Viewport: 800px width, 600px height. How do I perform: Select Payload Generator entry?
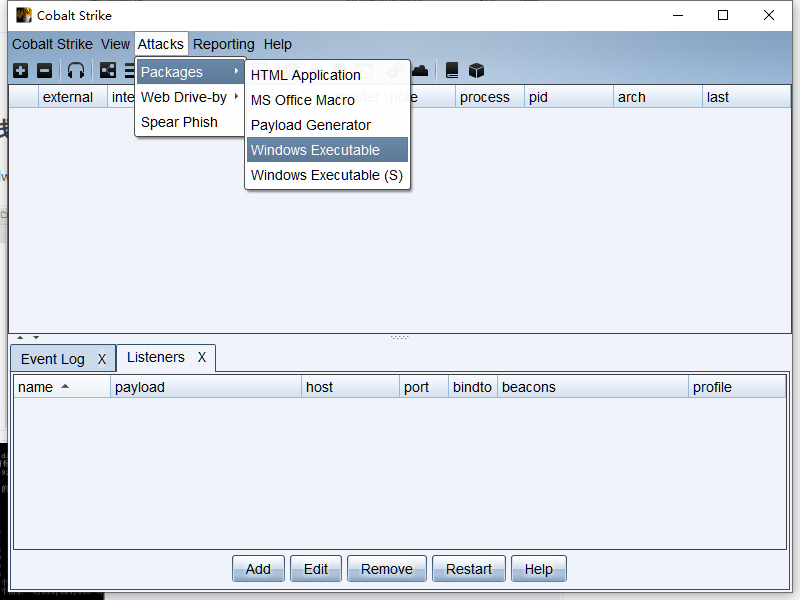pyautogui.click(x=327, y=125)
